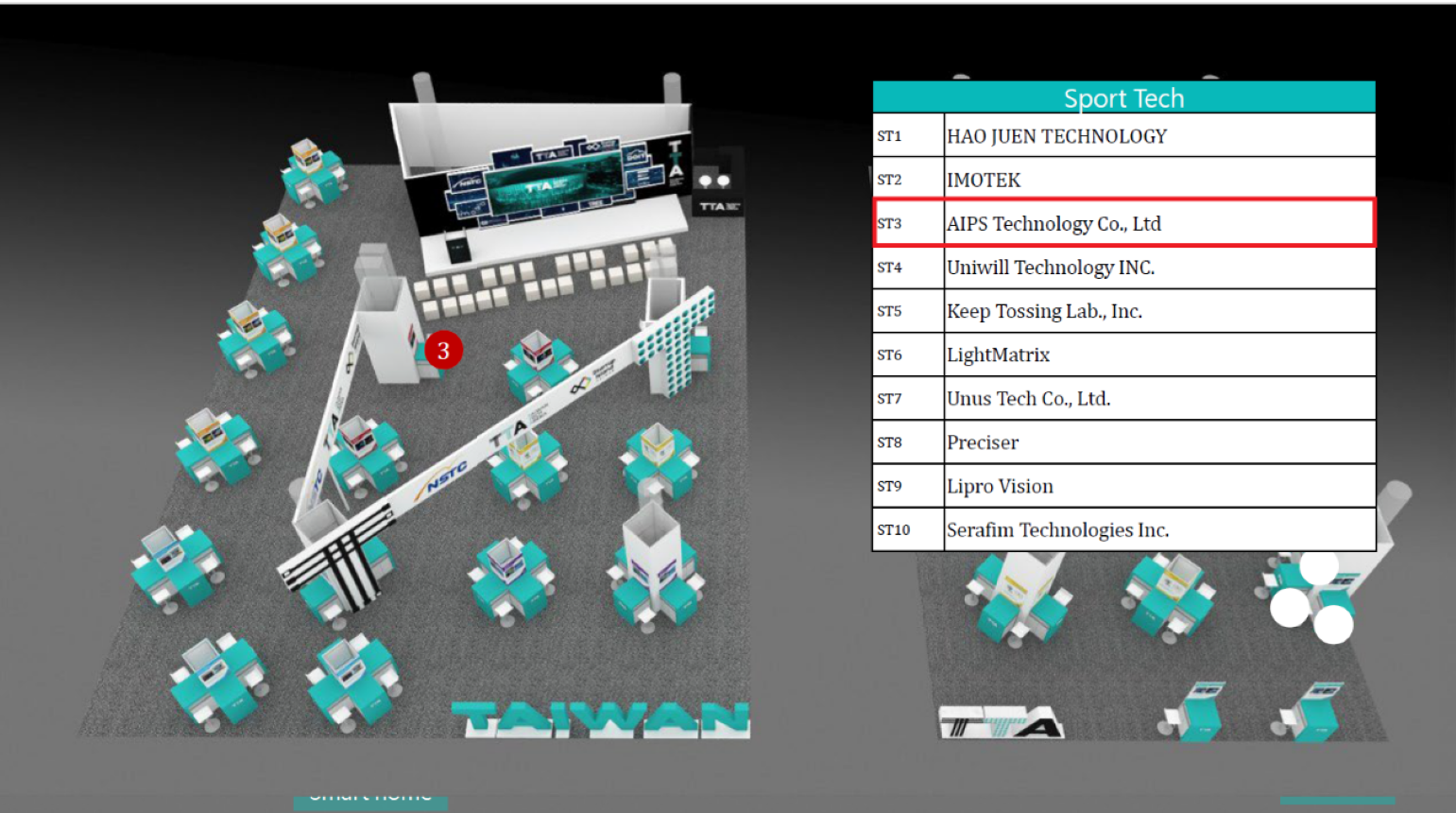Click the NSTC logo on the diagonal banner
Screen dimensions: 1456x813
(445, 476)
